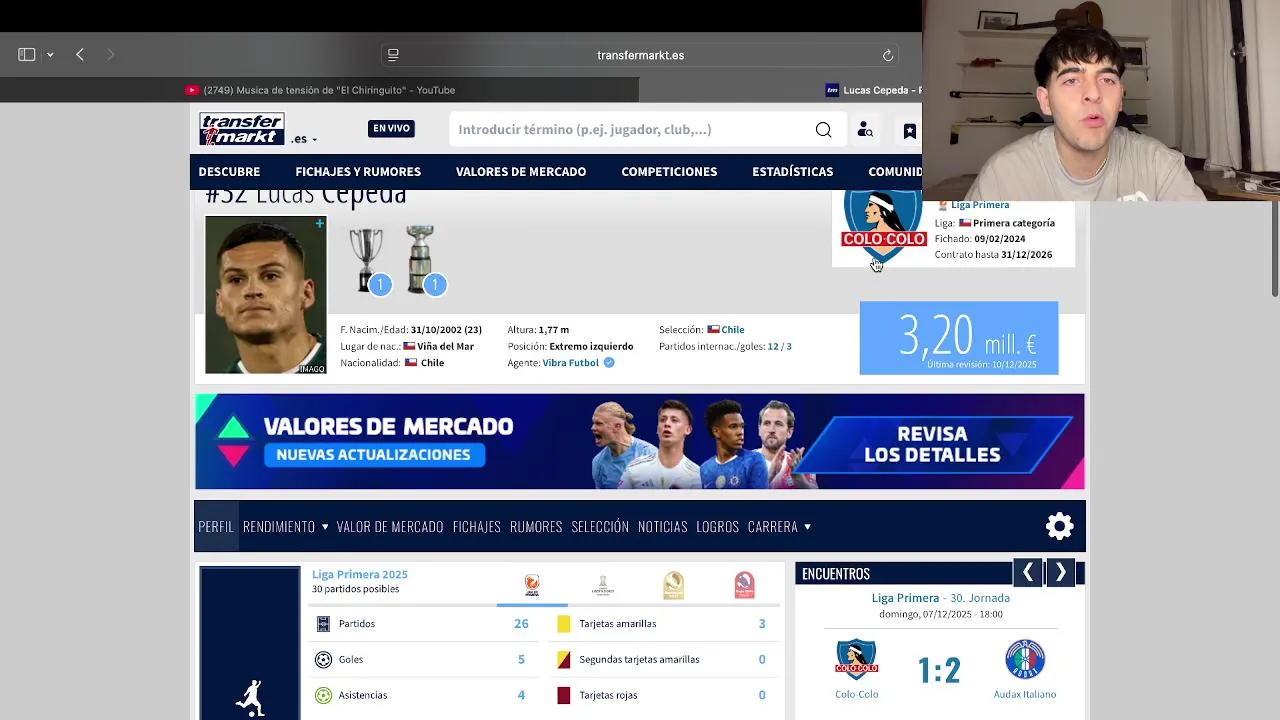Show next match with right arrow
The image size is (1280, 720).
1060,573
